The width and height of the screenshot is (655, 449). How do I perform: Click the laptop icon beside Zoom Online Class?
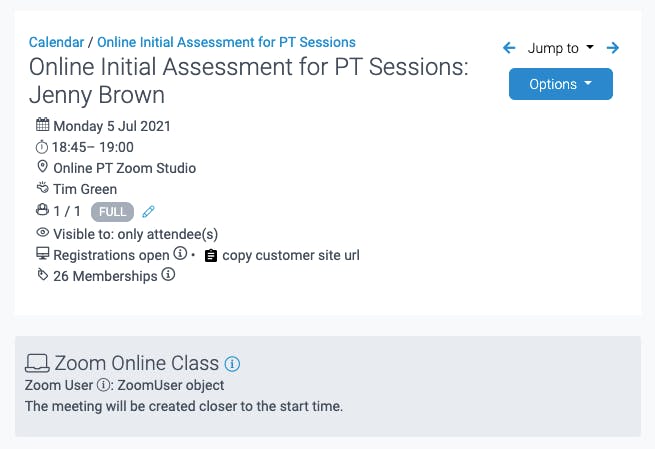tap(38, 363)
